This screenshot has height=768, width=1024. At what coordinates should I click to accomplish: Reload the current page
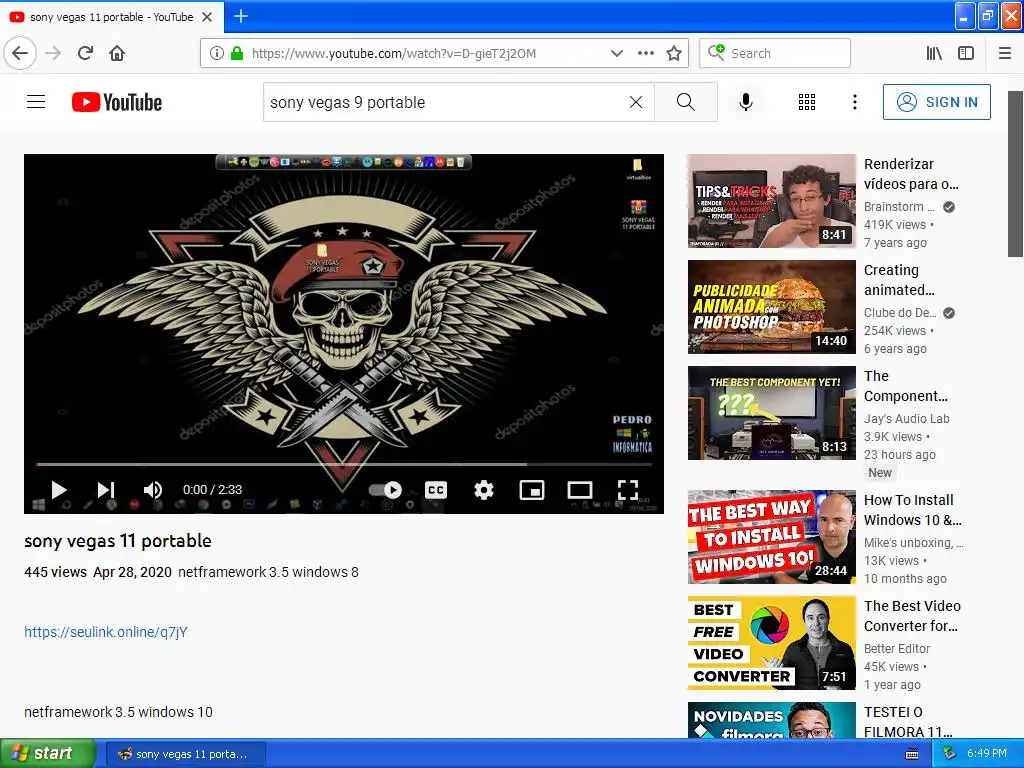click(x=85, y=53)
